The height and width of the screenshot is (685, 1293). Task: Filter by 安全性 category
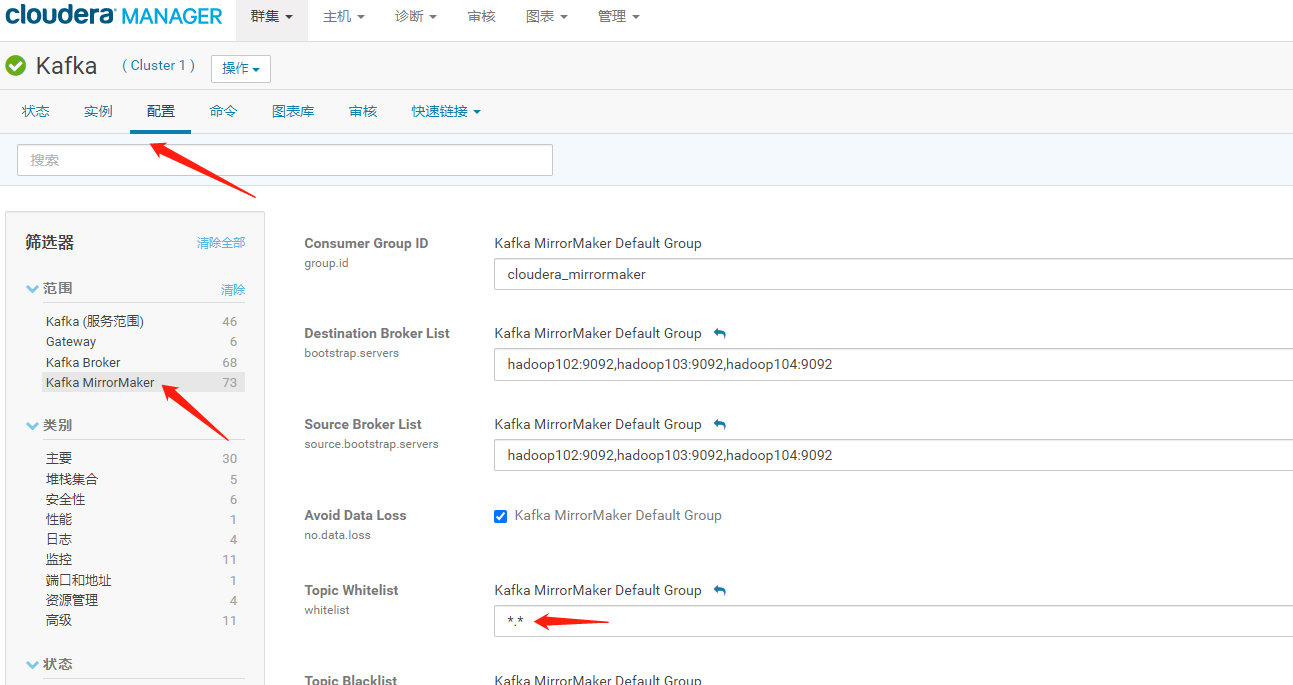tap(66, 499)
